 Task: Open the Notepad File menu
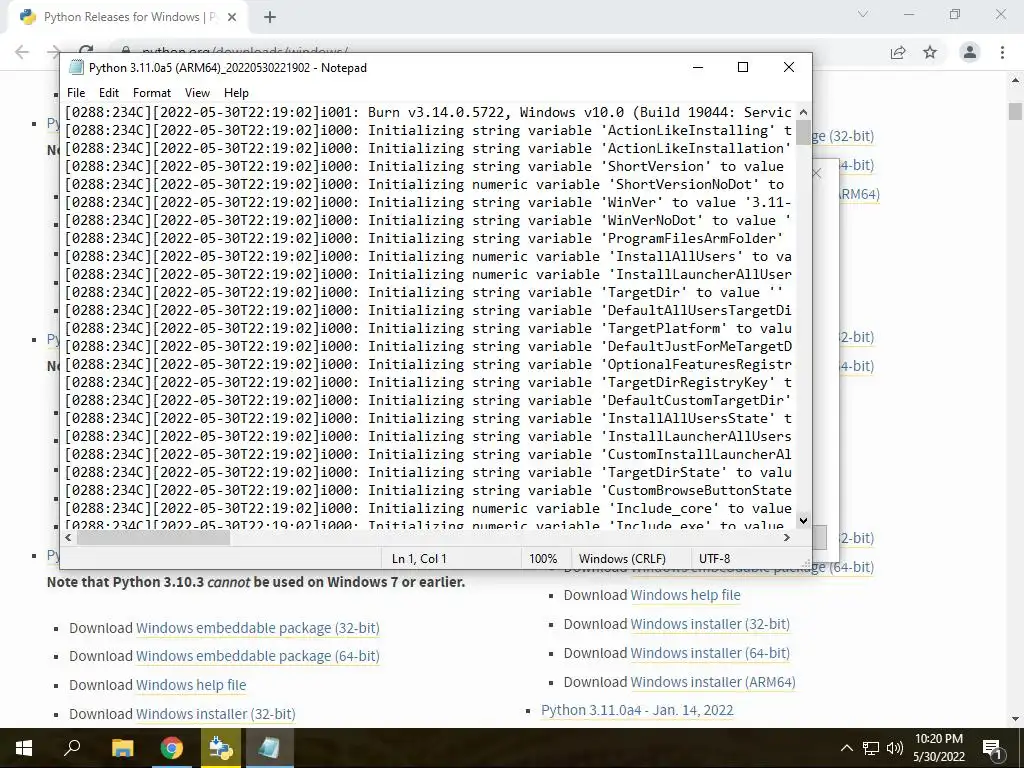point(76,93)
